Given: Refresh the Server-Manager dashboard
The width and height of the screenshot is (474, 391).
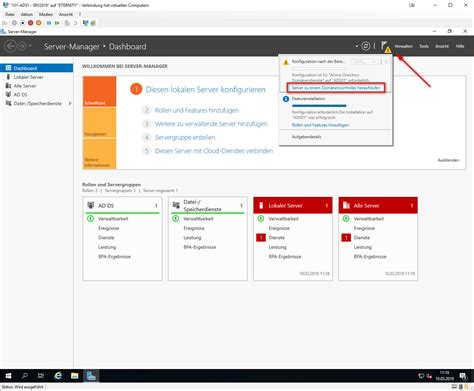Looking at the screenshot, I should click(x=366, y=46).
